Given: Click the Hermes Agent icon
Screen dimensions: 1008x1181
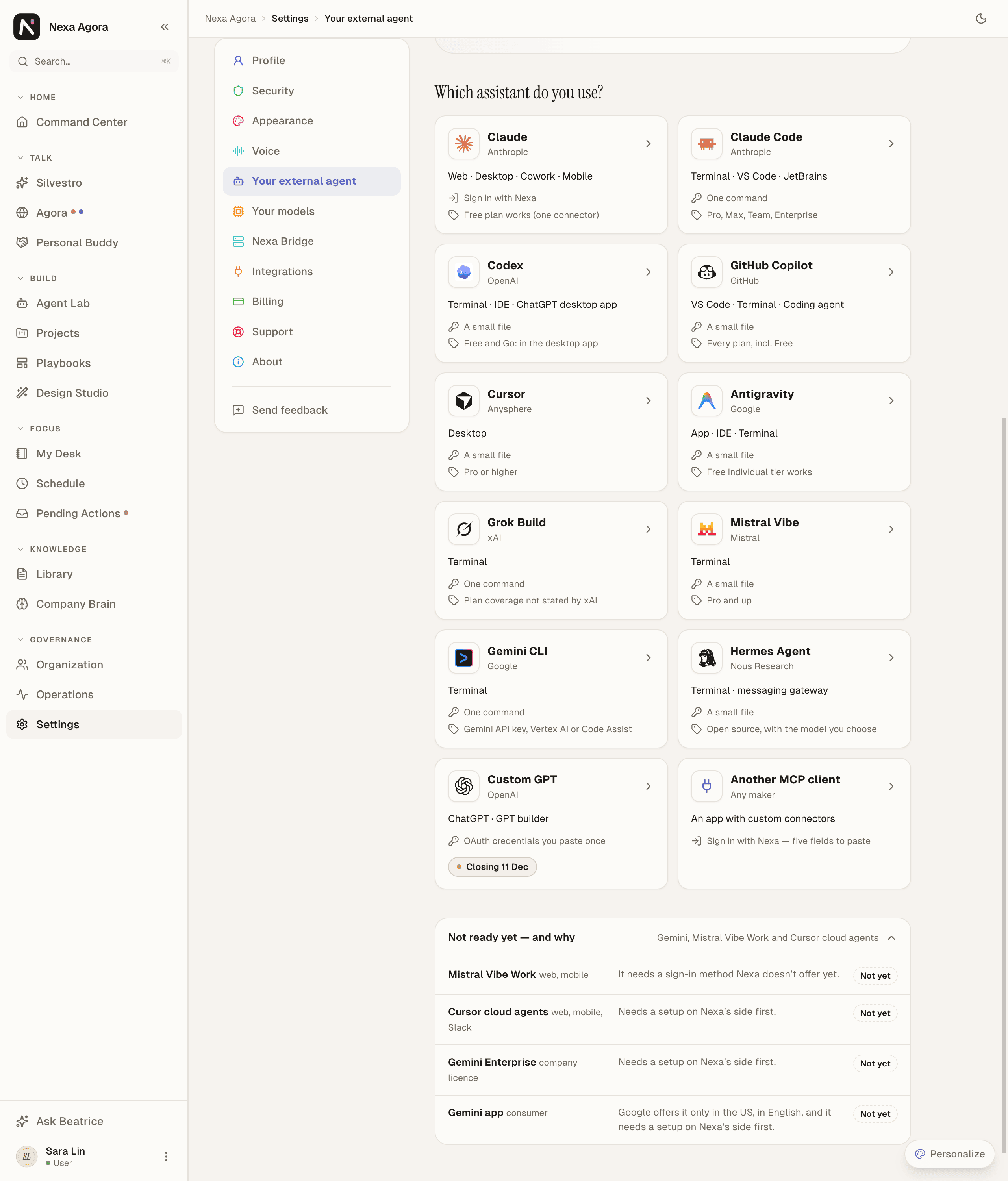Looking at the screenshot, I should pyautogui.click(x=706, y=658).
